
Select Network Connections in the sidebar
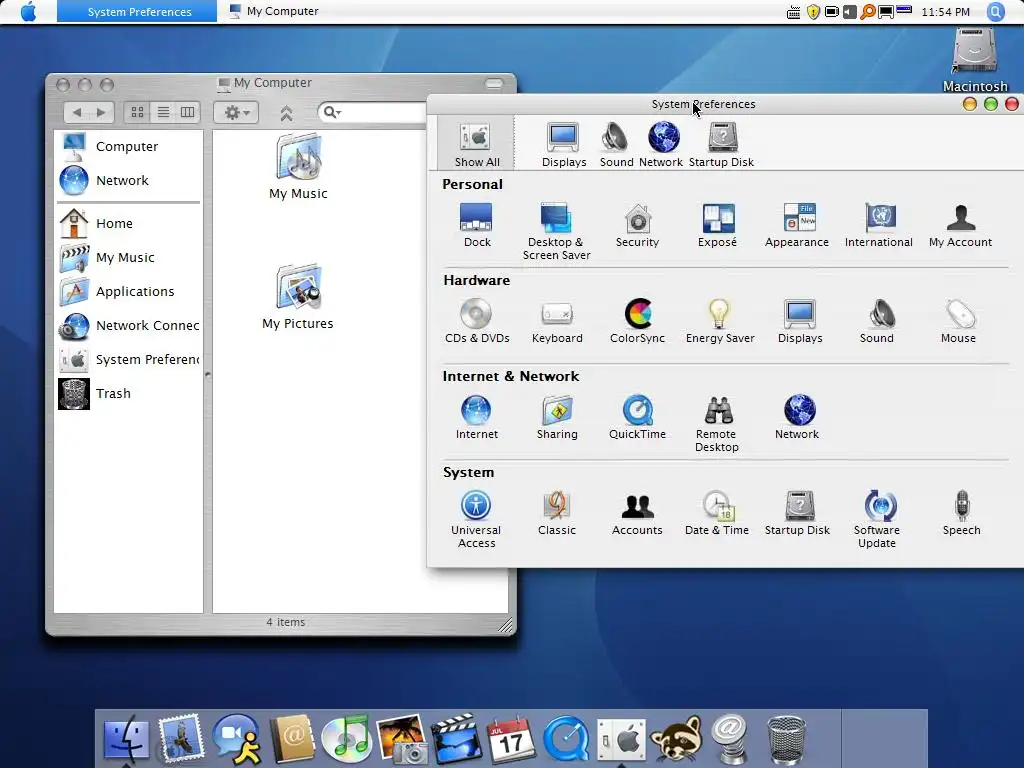click(129, 325)
